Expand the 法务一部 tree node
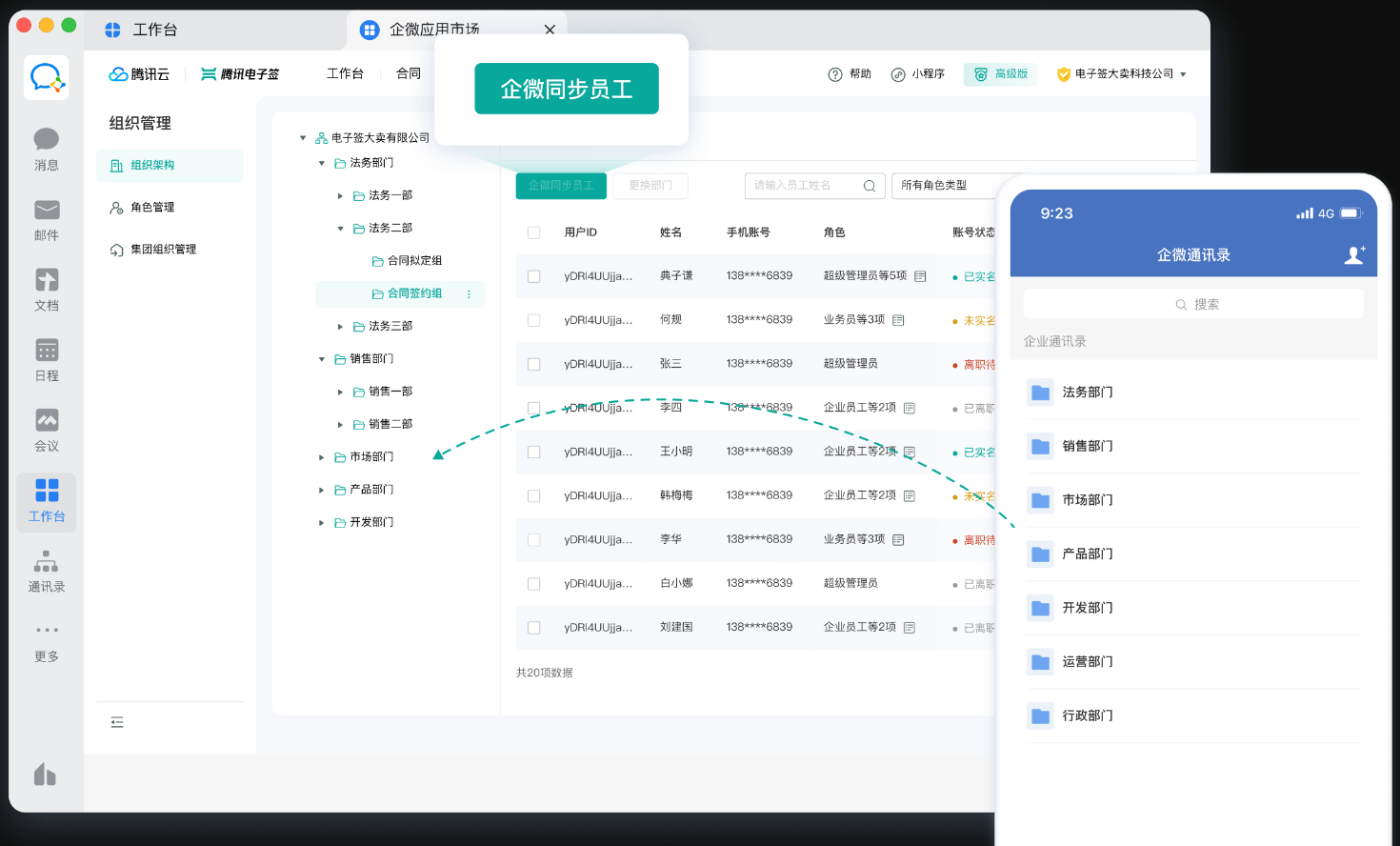This screenshot has width=1400, height=846. 340,196
